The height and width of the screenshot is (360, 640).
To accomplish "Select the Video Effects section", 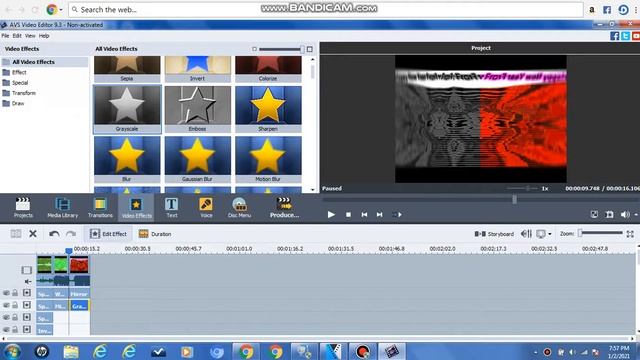I will tap(136, 208).
